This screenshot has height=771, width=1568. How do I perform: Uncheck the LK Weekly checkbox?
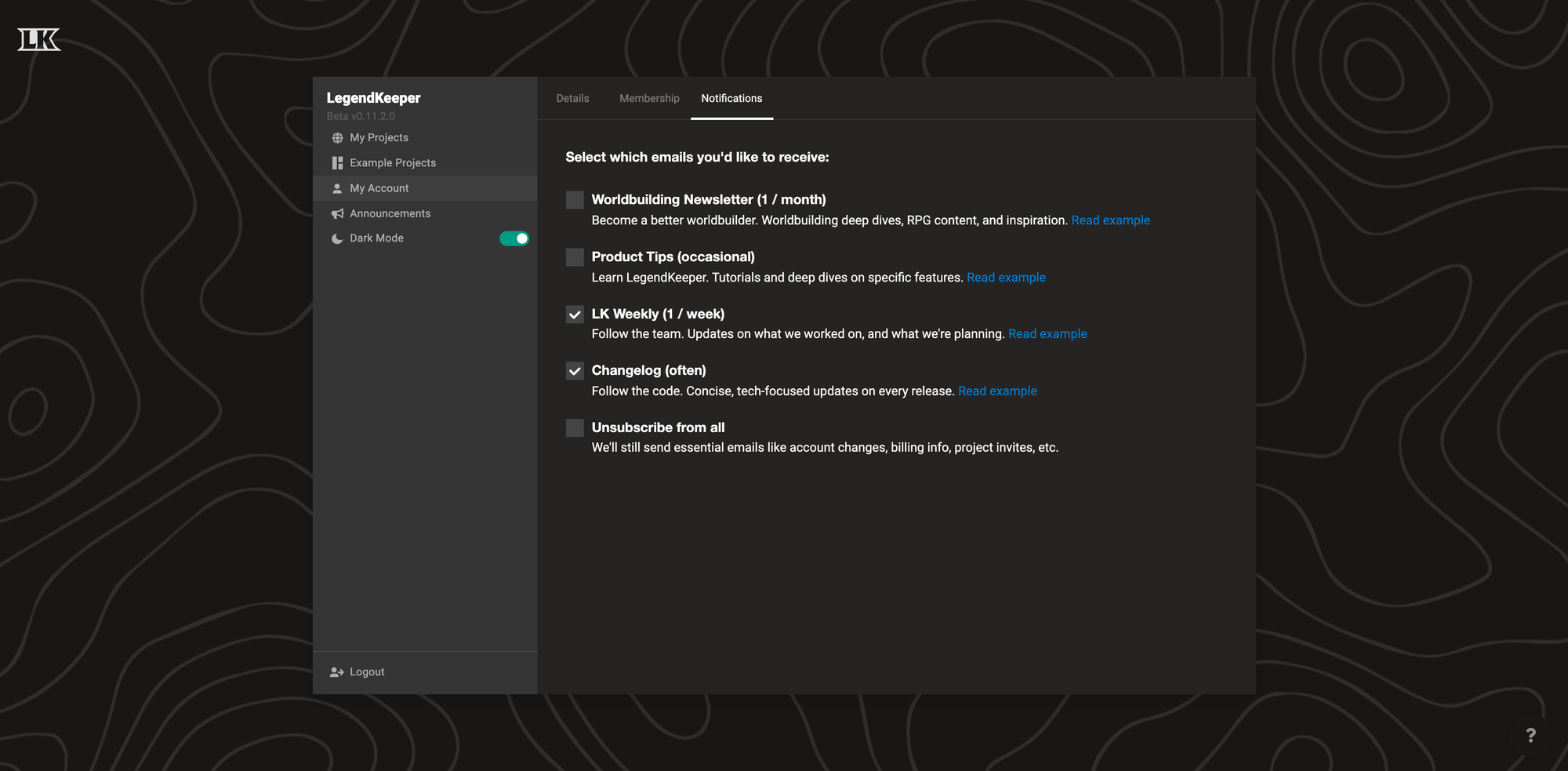pyautogui.click(x=575, y=315)
